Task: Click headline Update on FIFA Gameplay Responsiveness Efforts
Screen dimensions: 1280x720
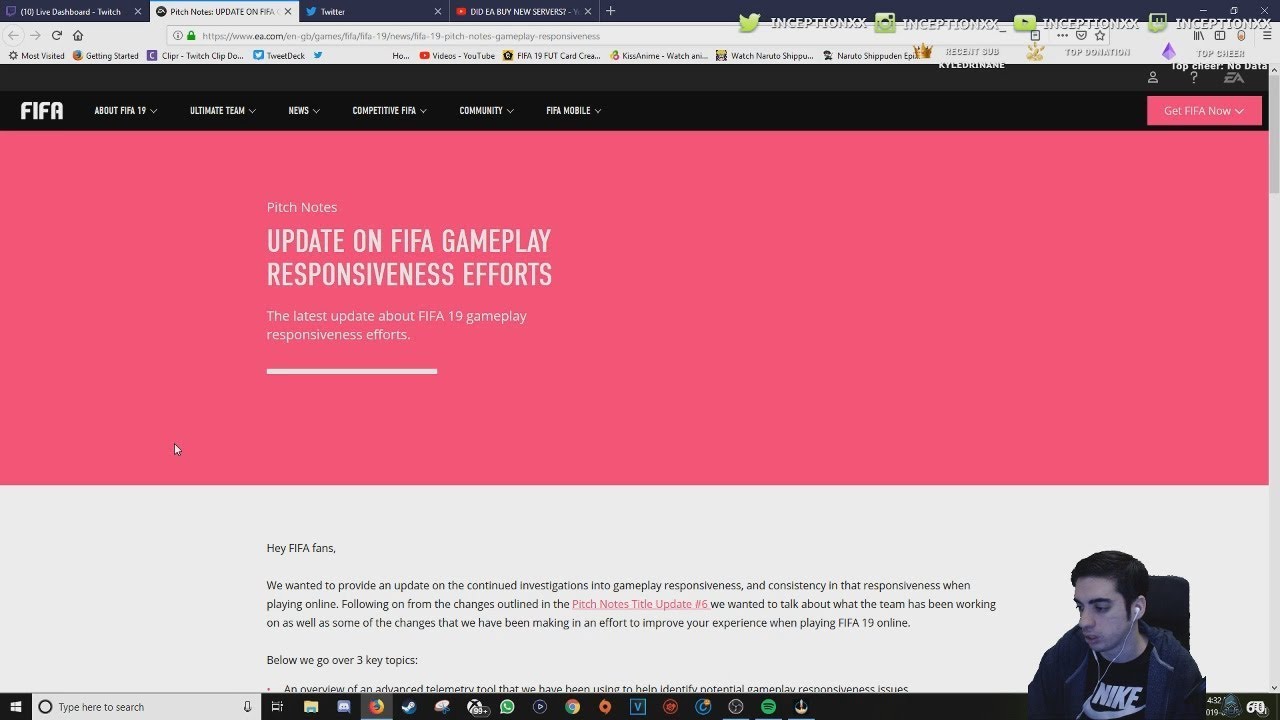Action: (x=409, y=257)
